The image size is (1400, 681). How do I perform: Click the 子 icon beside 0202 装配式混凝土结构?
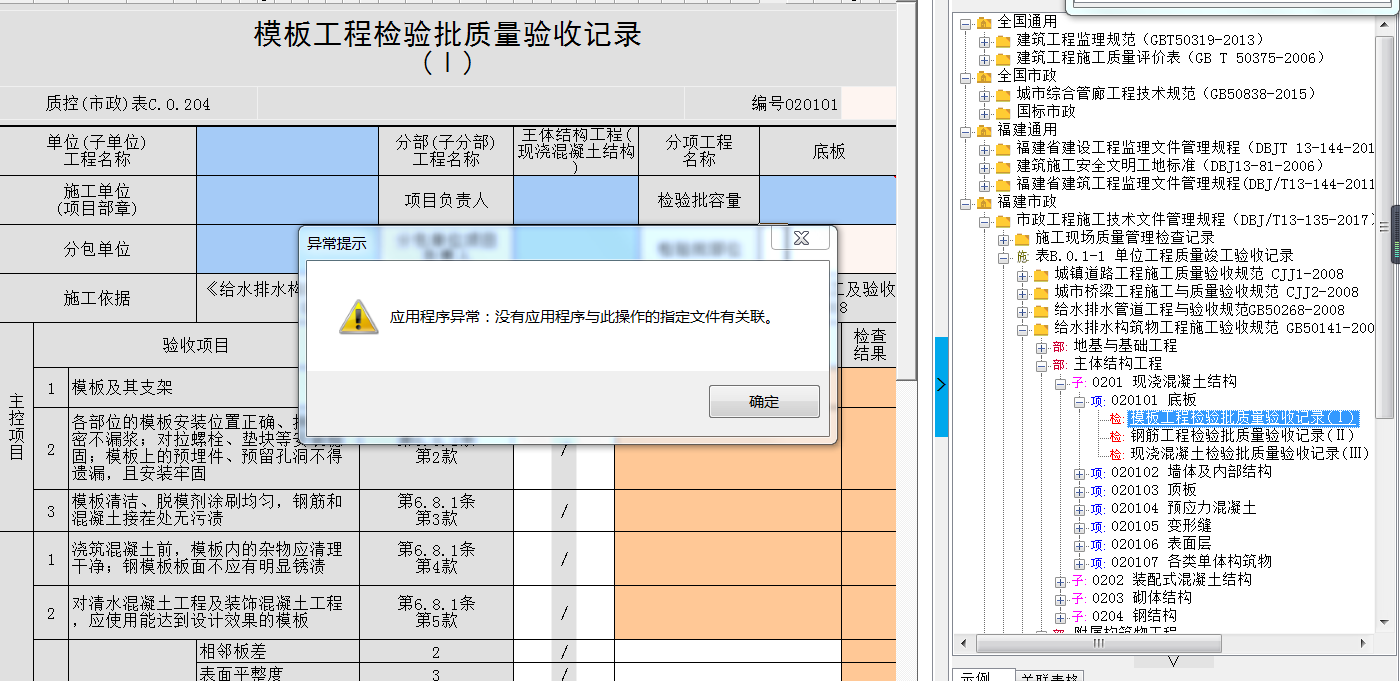(x=1078, y=580)
